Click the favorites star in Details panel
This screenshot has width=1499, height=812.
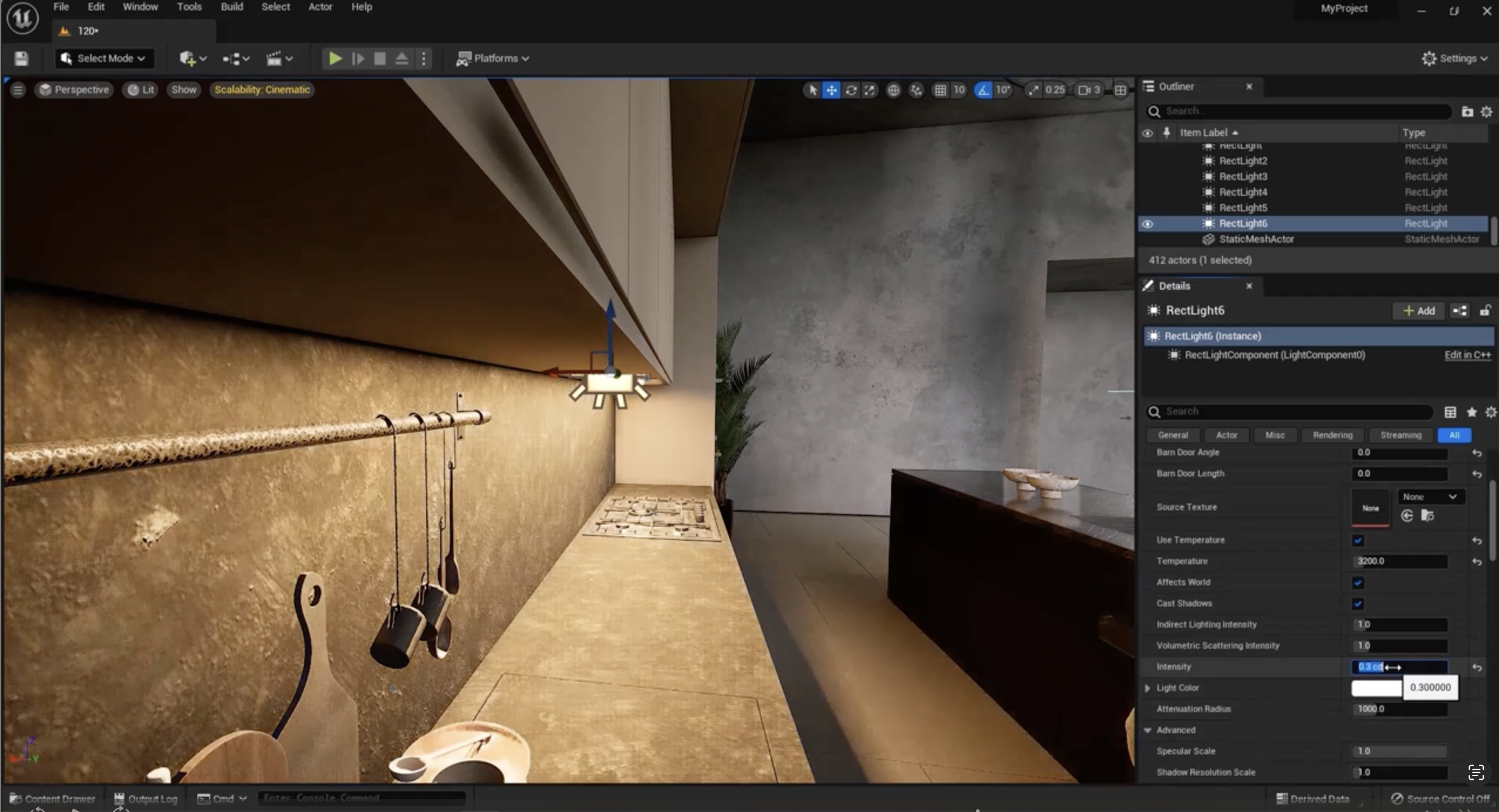(x=1471, y=412)
